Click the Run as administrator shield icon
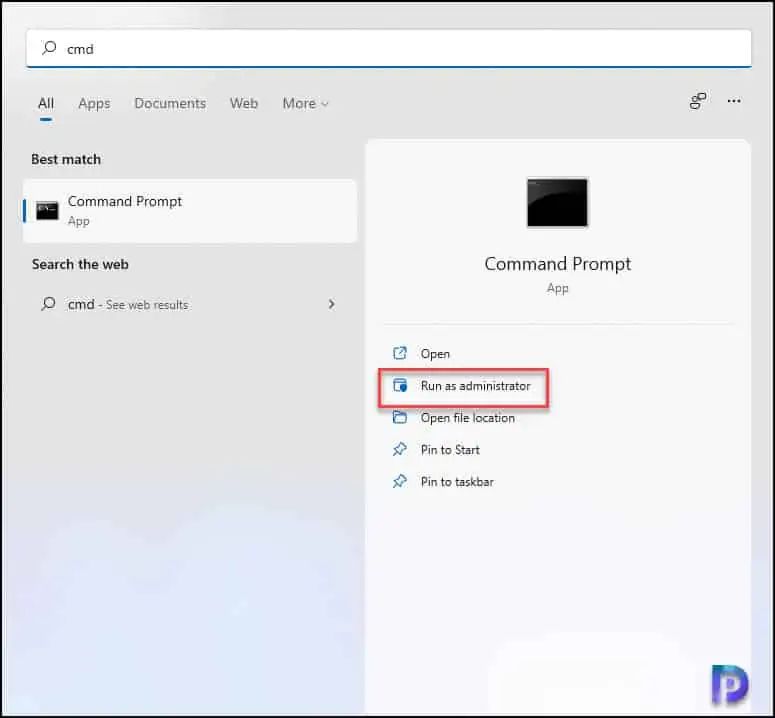Screen dimensions: 775x718 pos(400,386)
